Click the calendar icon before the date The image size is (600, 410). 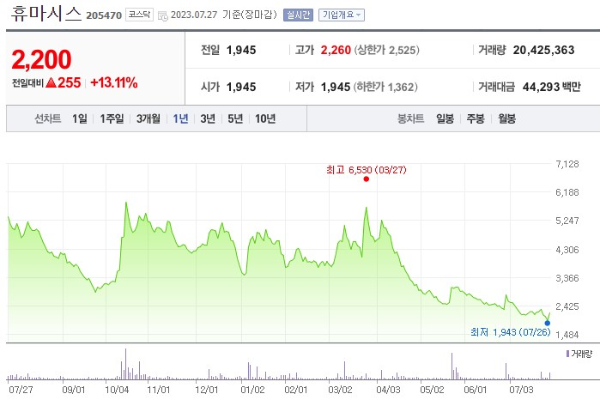[x=163, y=16]
